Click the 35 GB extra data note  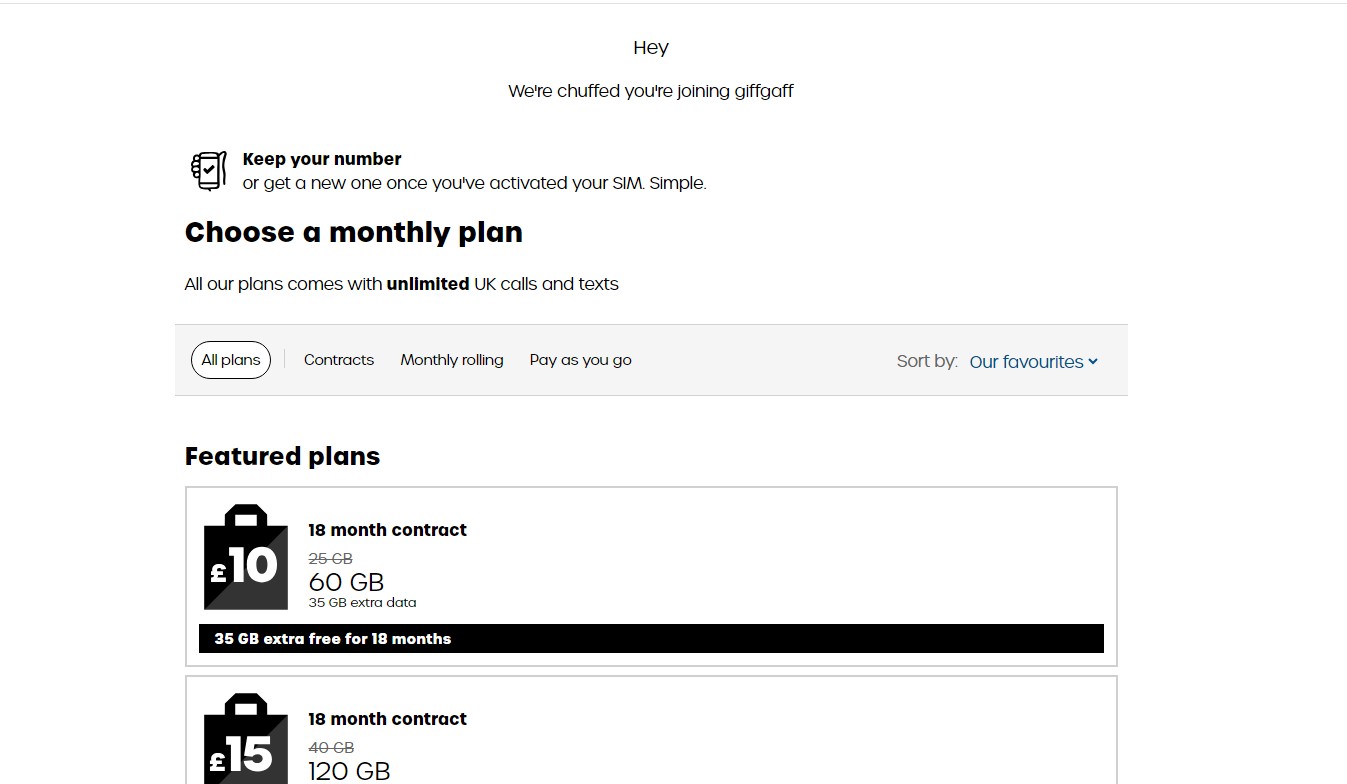[362, 603]
